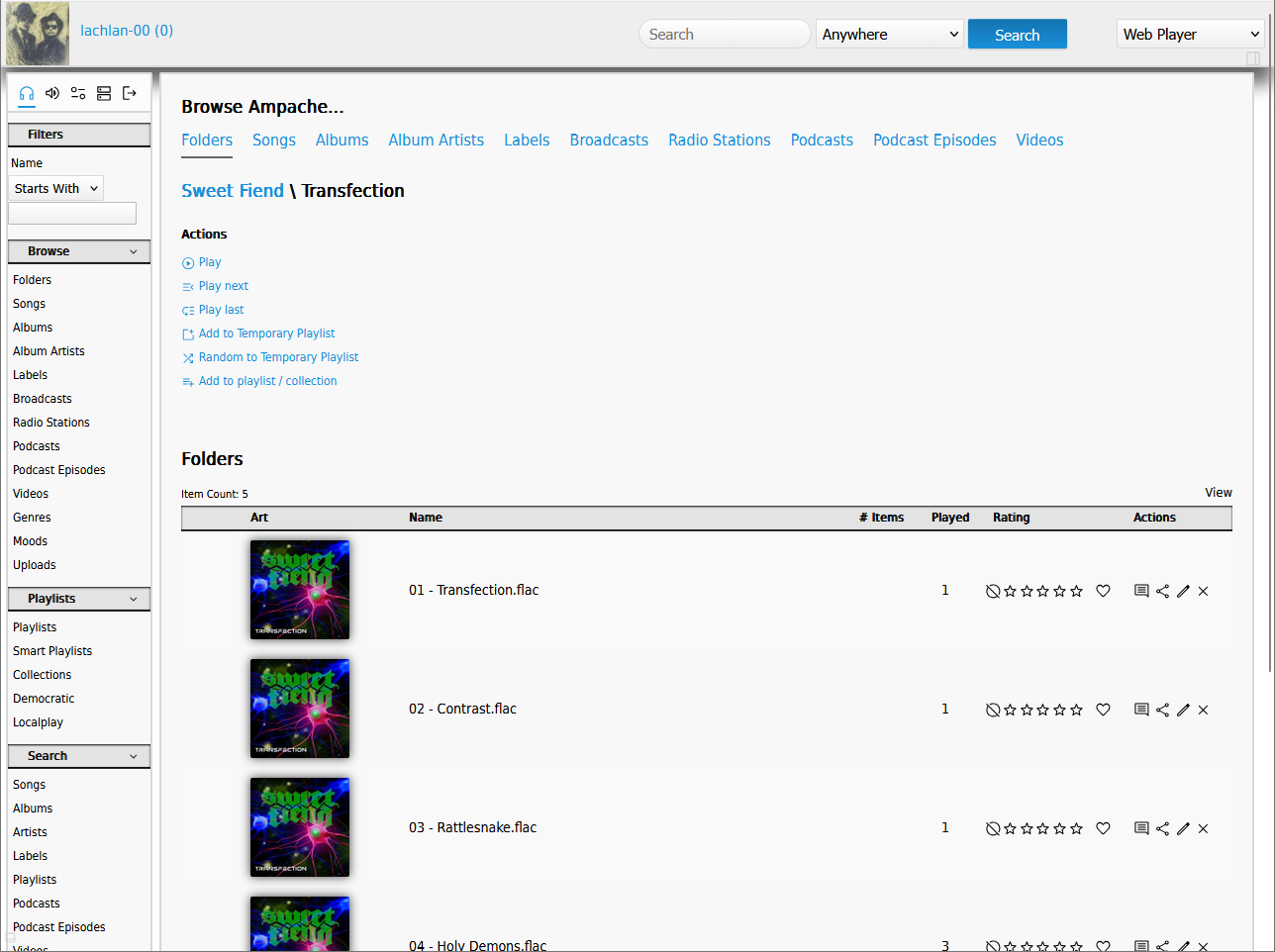Screen dimensions: 1275x952
Task: Switch to the Radio Stations tab
Action: tap(720, 141)
